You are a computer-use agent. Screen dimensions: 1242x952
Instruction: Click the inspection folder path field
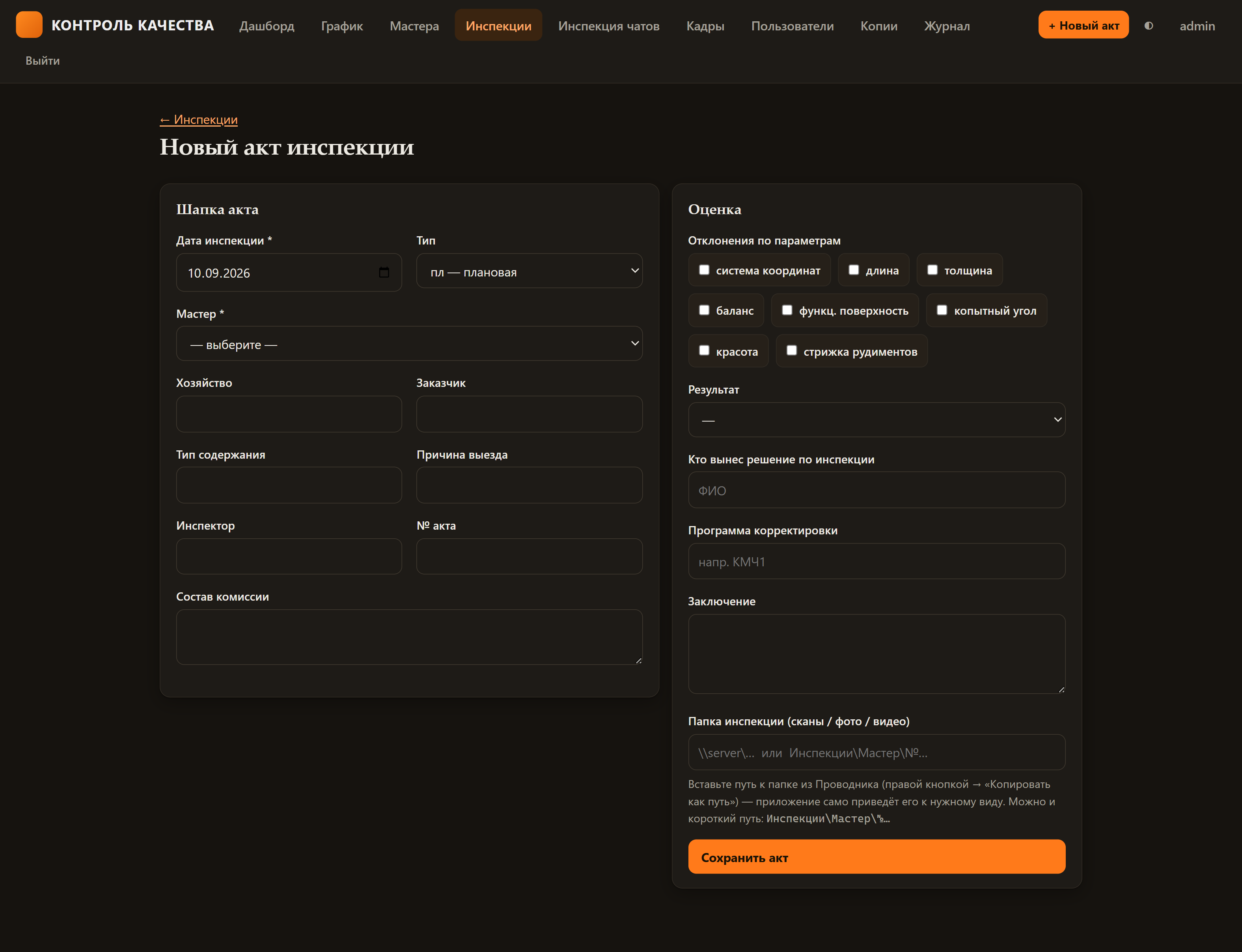click(x=876, y=752)
